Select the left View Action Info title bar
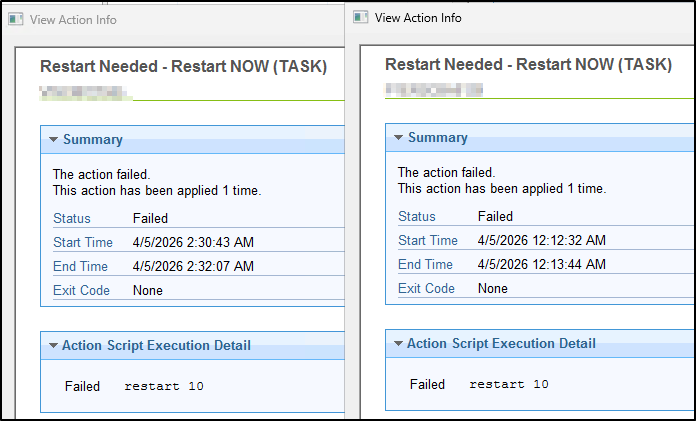 173,20
